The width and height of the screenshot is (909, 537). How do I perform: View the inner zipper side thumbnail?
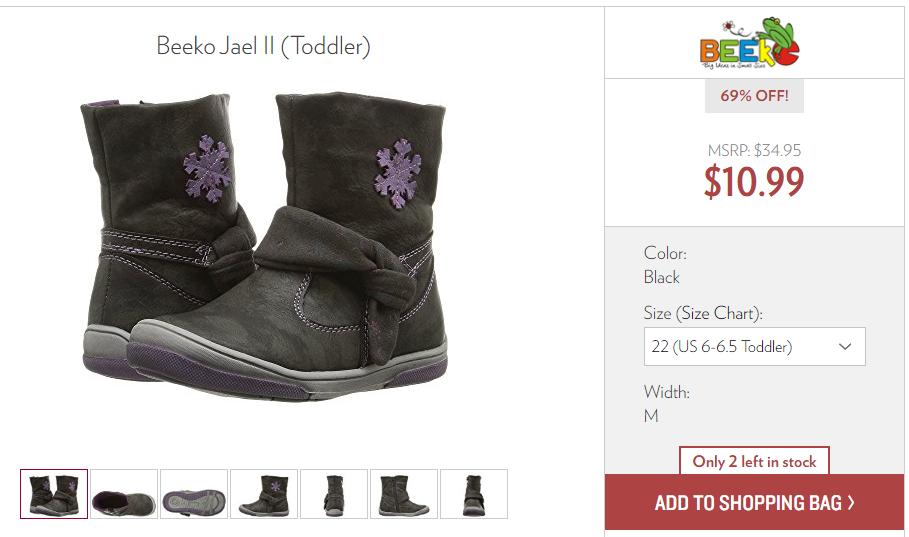(x=404, y=494)
